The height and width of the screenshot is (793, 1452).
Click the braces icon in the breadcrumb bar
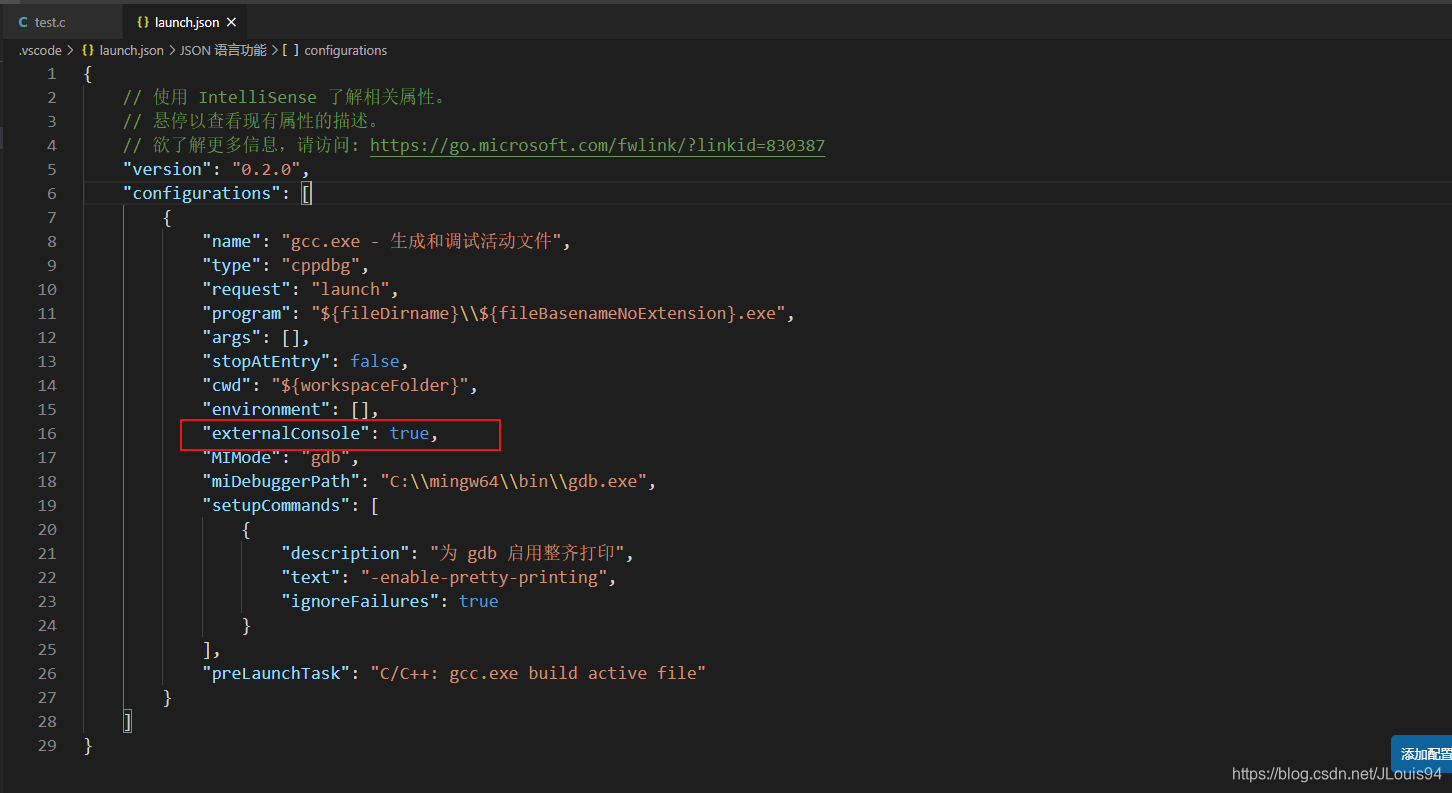pyautogui.click(x=88, y=50)
